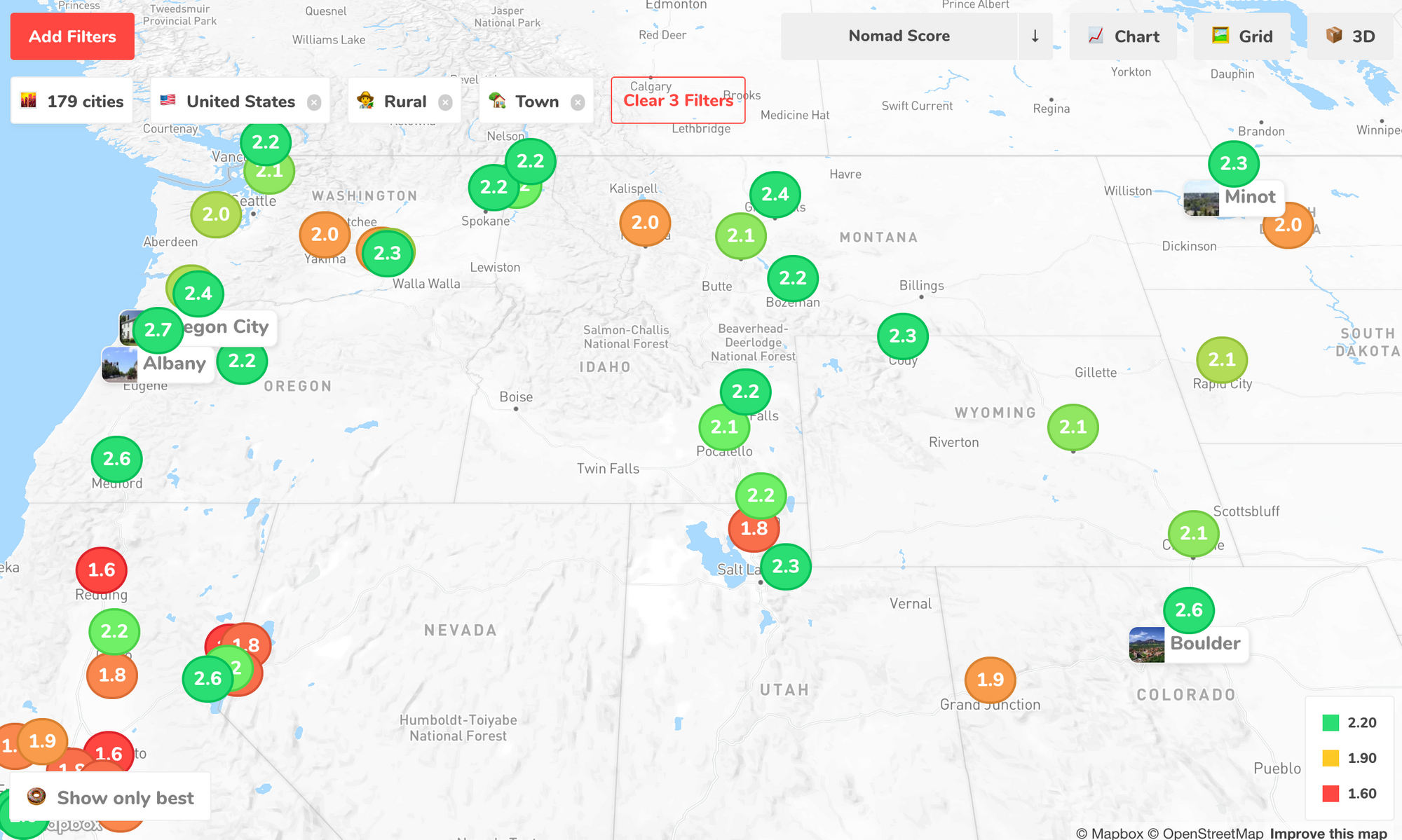Remove the Rural filter via x

click(445, 102)
